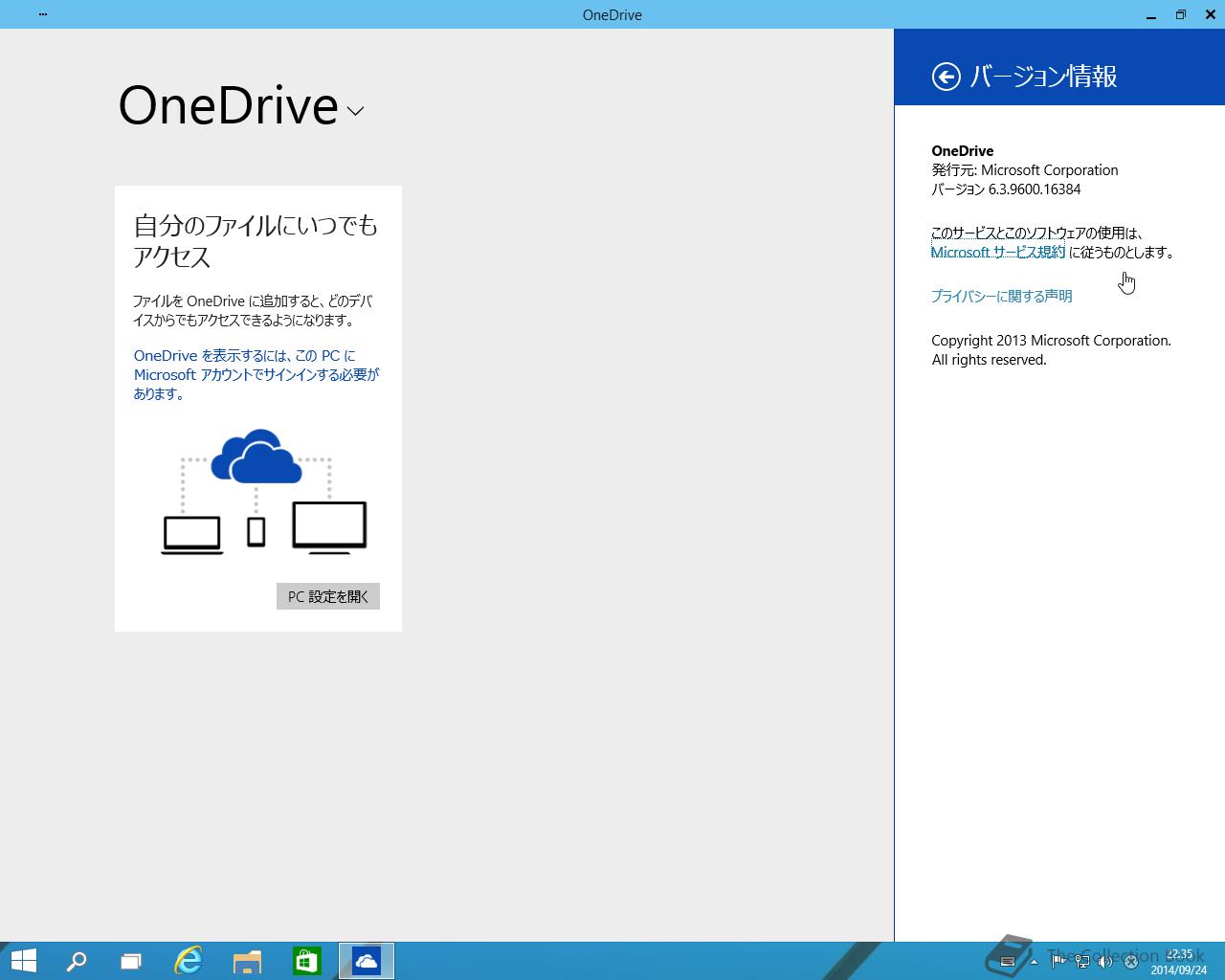
Task: Open the network tray icon
Action: pyautogui.click(x=1082, y=962)
